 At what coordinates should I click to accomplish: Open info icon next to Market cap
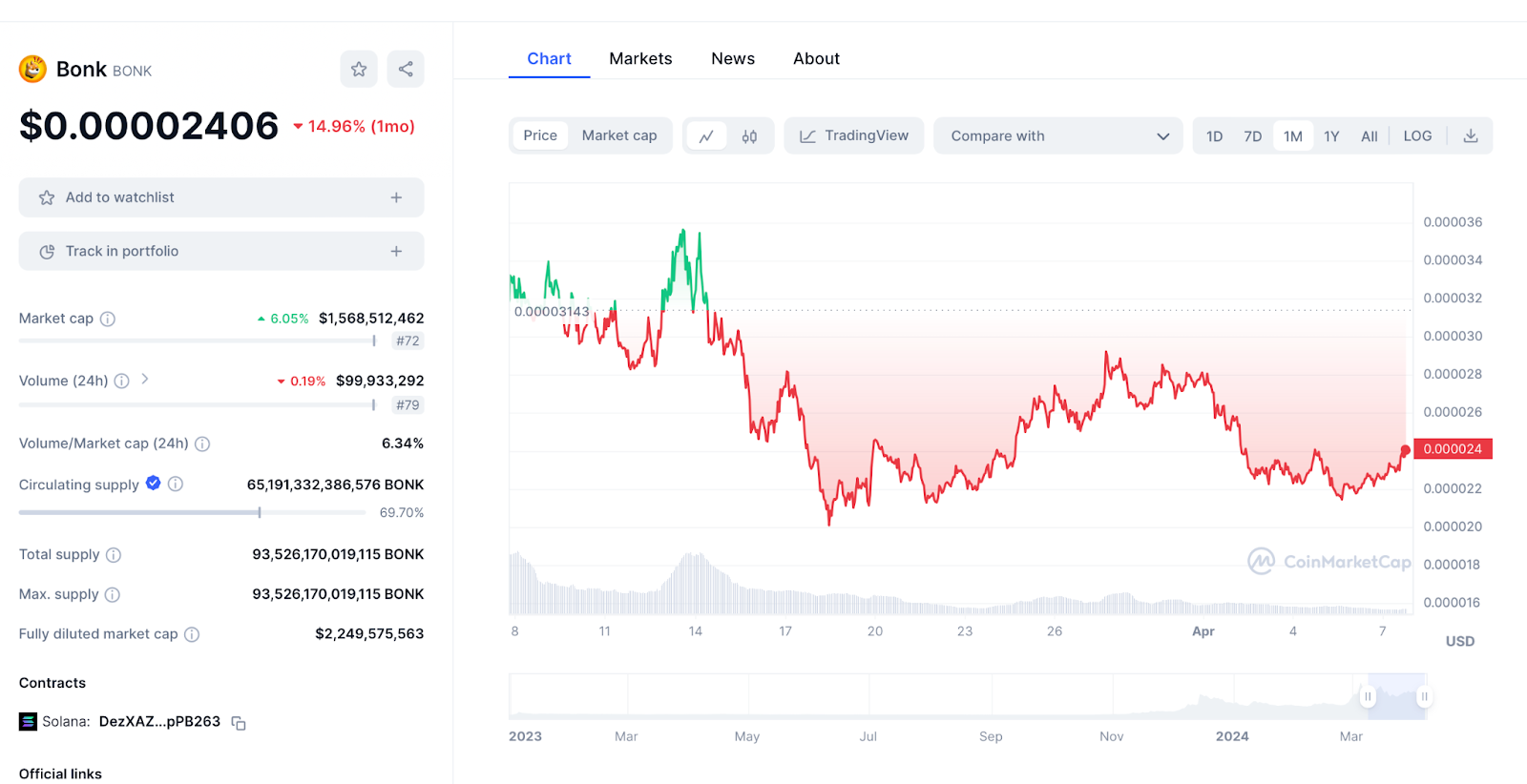[108, 319]
